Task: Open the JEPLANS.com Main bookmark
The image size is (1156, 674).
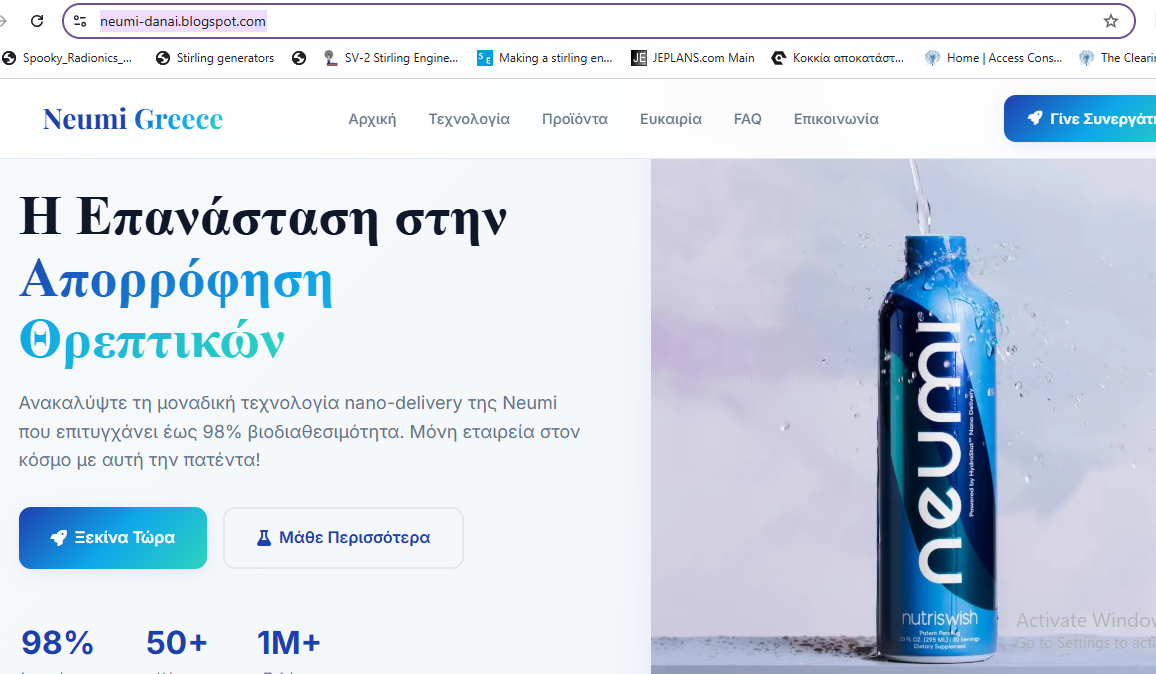Action: 693,58
